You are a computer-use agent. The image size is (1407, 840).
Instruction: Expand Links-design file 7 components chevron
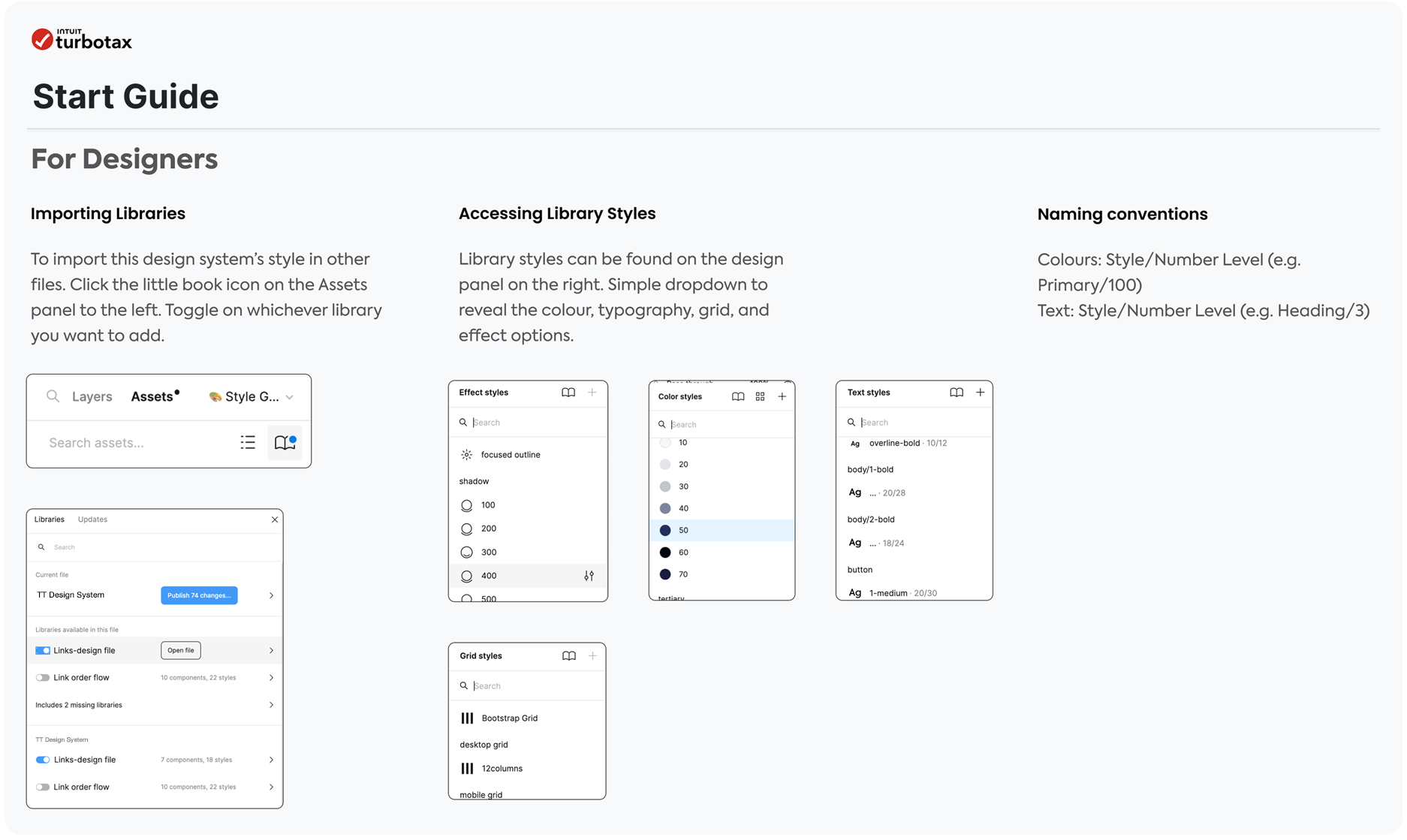[x=271, y=760]
